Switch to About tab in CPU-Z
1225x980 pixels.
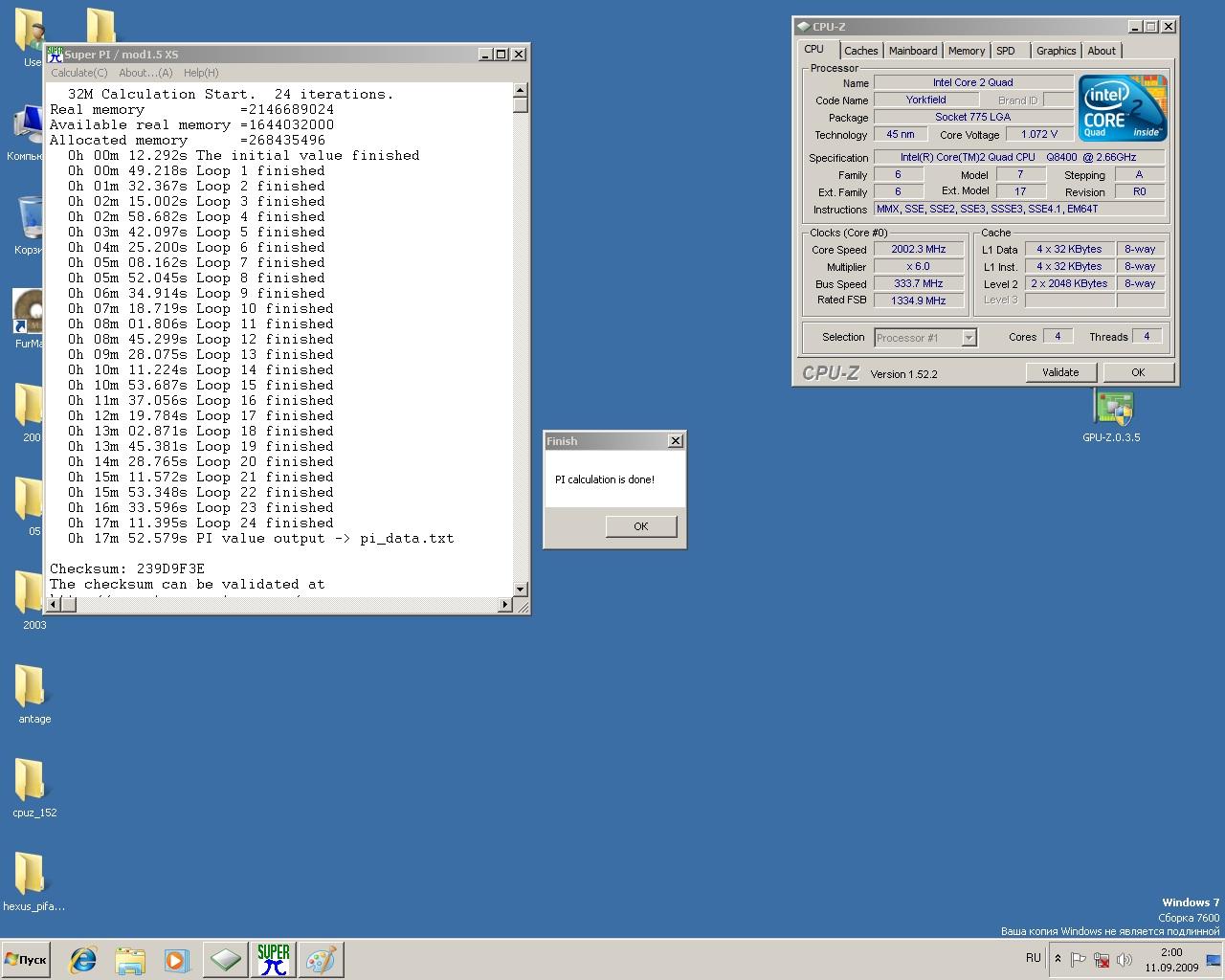[1102, 51]
